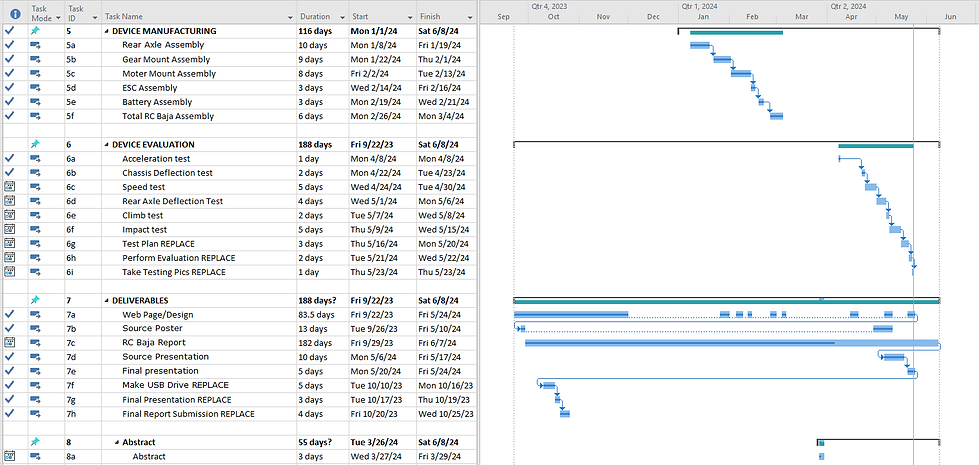Click the Qtr 4, 2023 timescale header
The width and height of the screenshot is (979, 465).
point(549,6)
